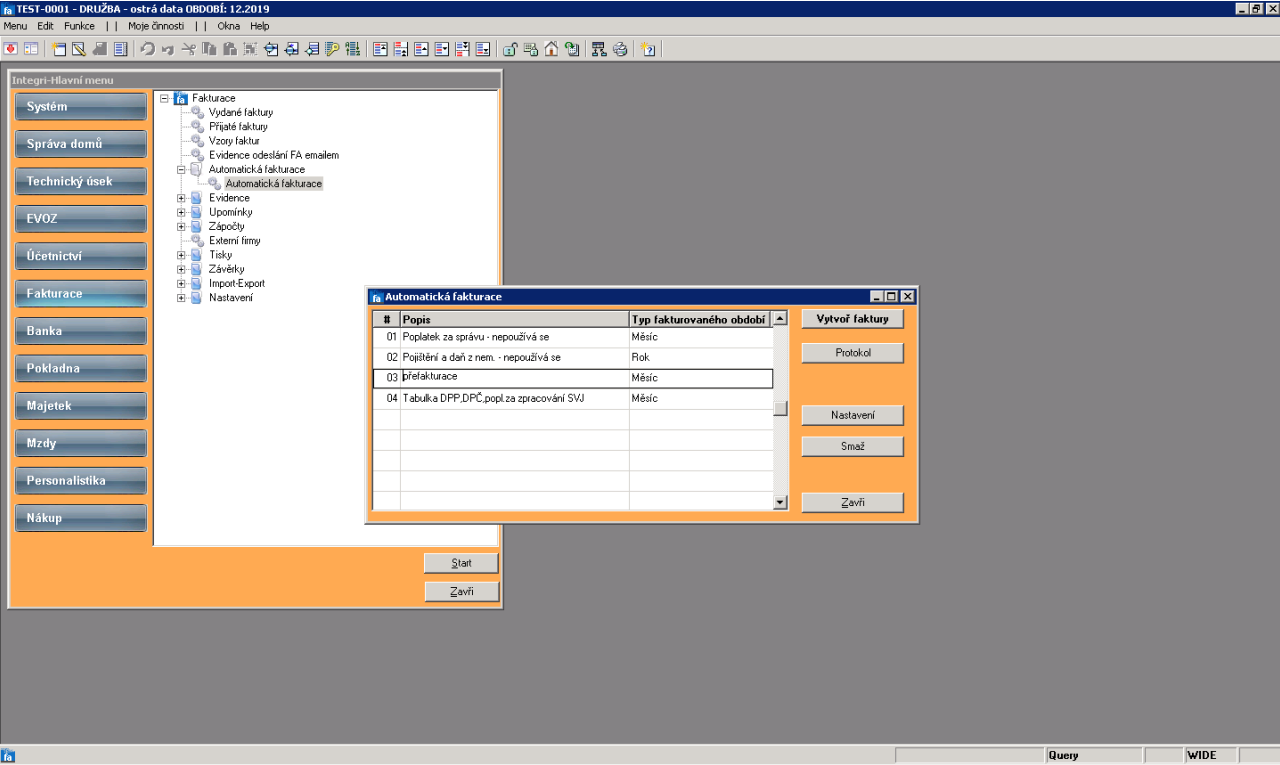Click the přefakturace description field in row 03

(x=514, y=378)
